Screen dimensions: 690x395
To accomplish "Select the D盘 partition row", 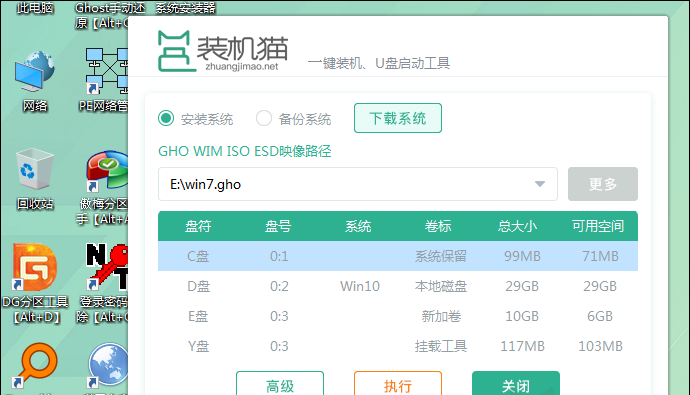I will click(x=398, y=286).
